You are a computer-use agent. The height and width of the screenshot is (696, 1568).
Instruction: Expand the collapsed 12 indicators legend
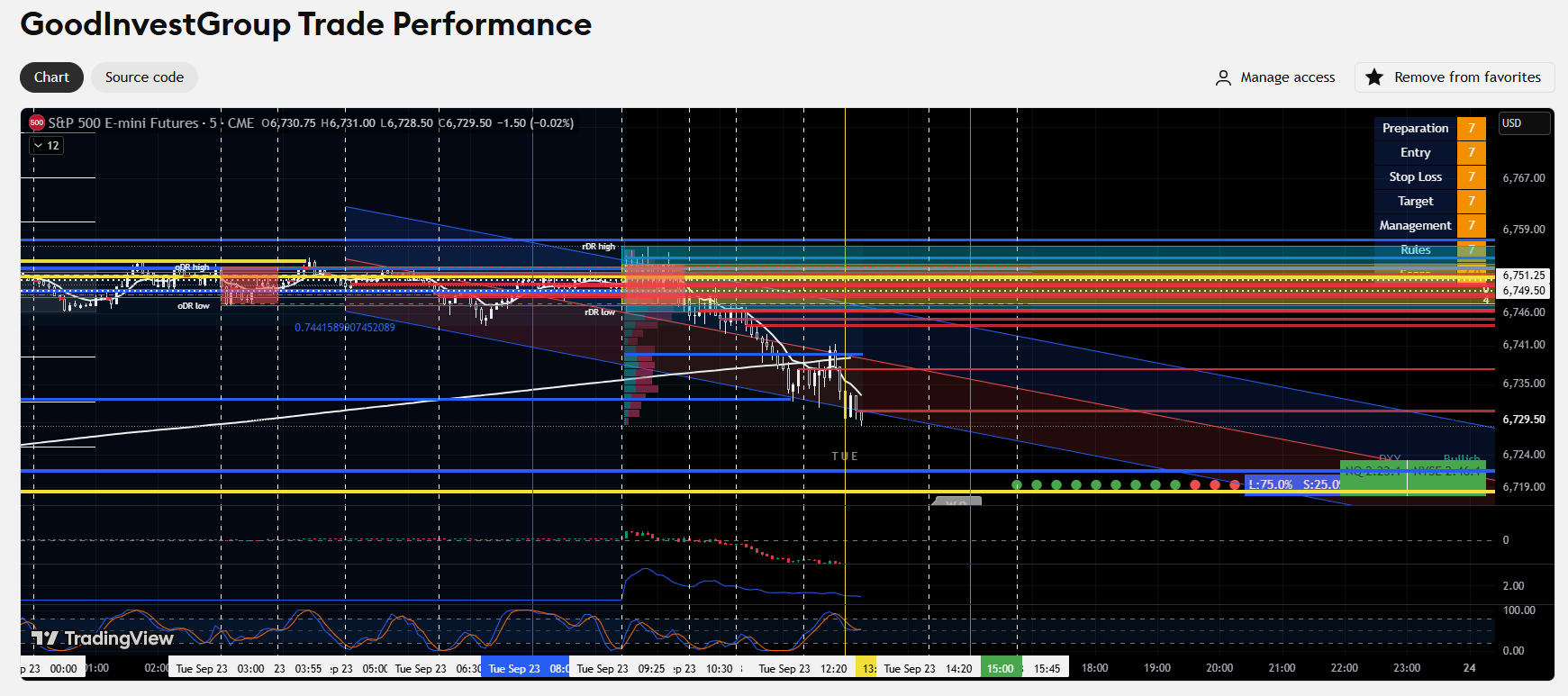(47, 145)
